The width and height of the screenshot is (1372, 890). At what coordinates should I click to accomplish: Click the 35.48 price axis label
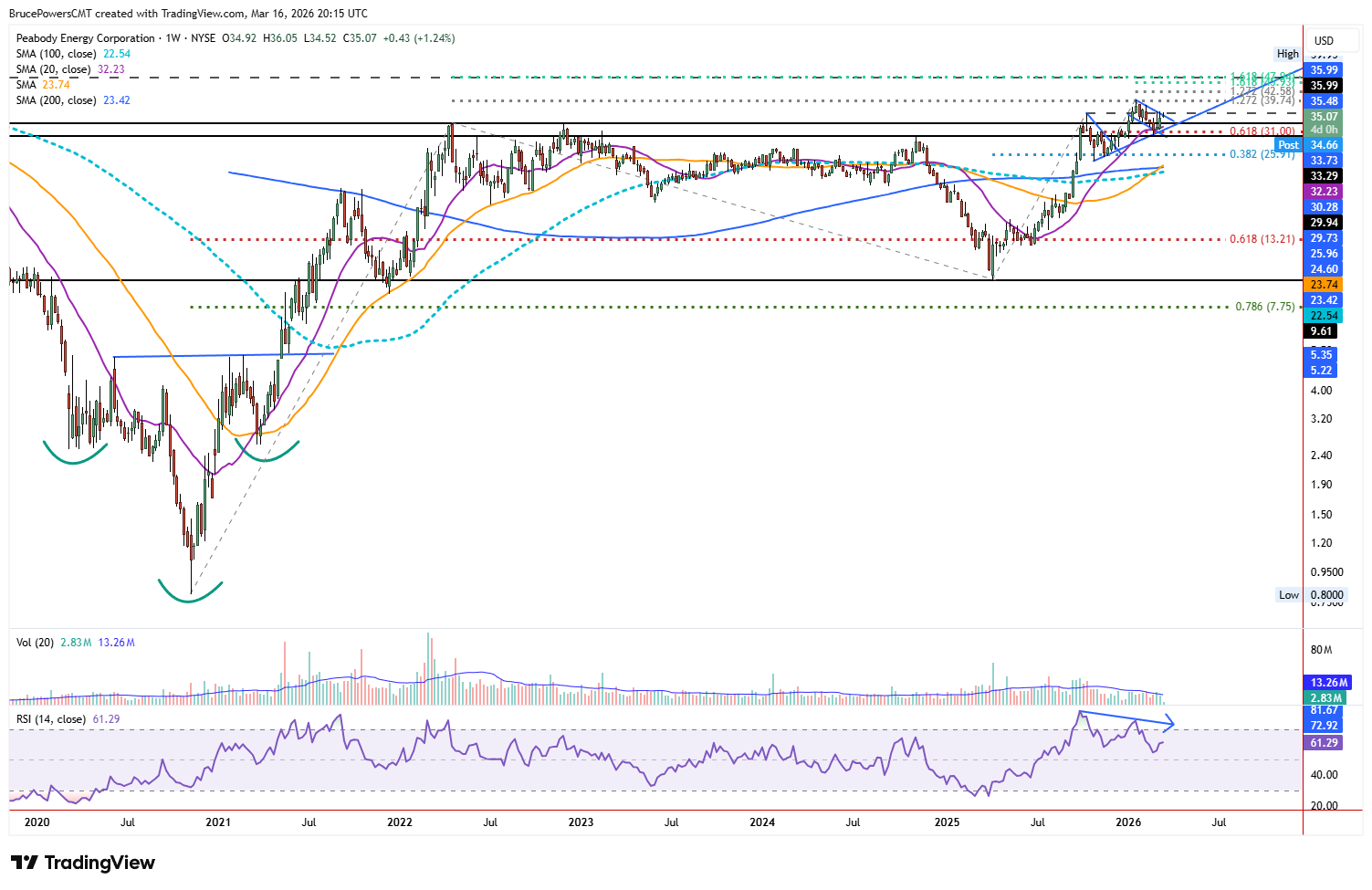coord(1324,101)
